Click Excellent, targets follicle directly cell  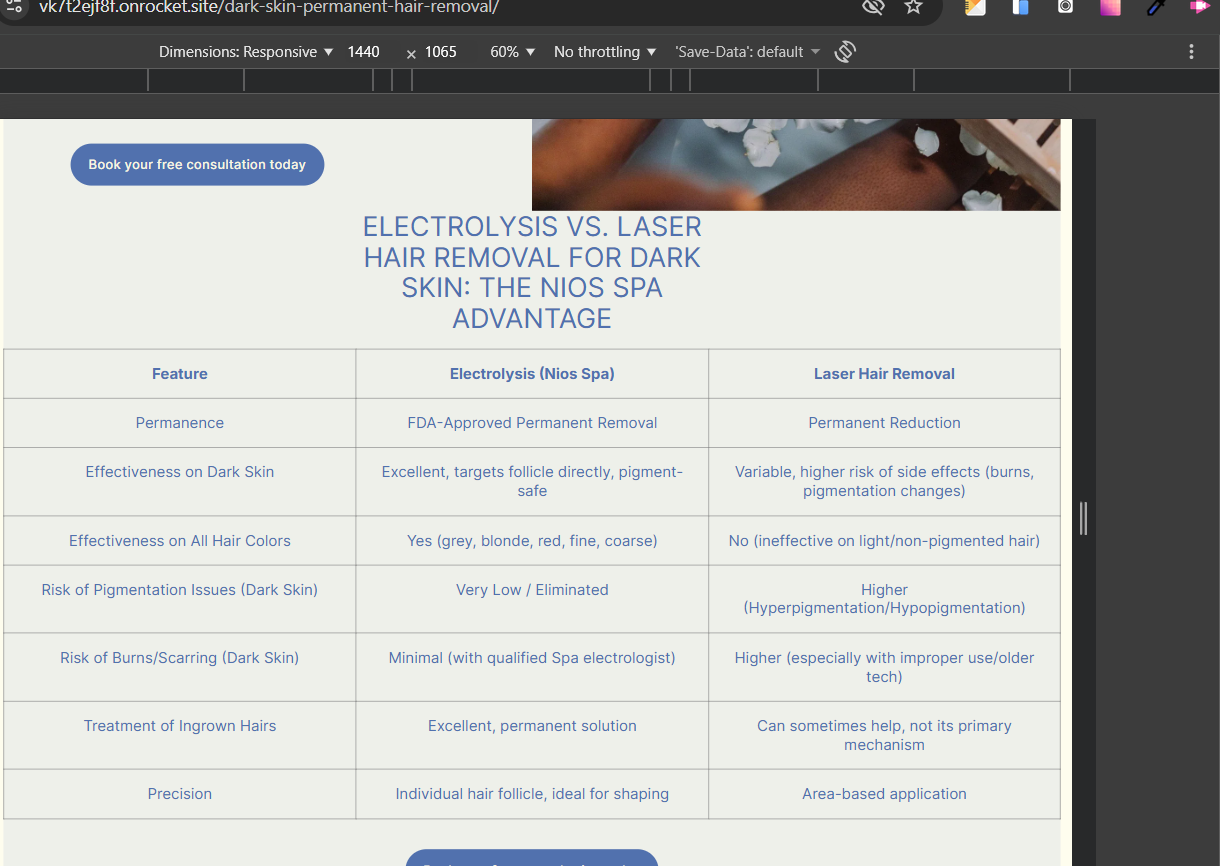point(532,481)
